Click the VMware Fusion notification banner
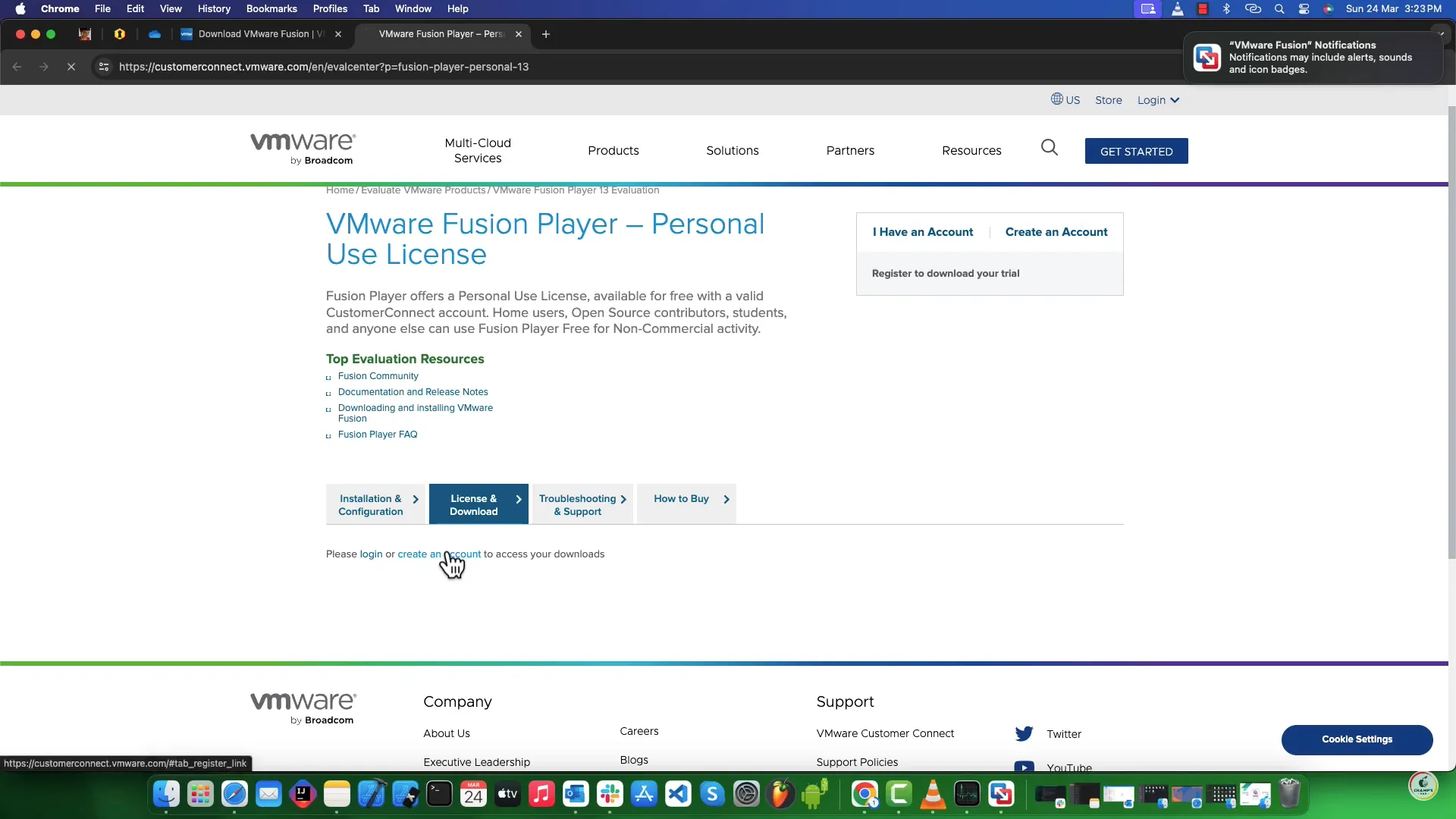 click(x=1313, y=58)
